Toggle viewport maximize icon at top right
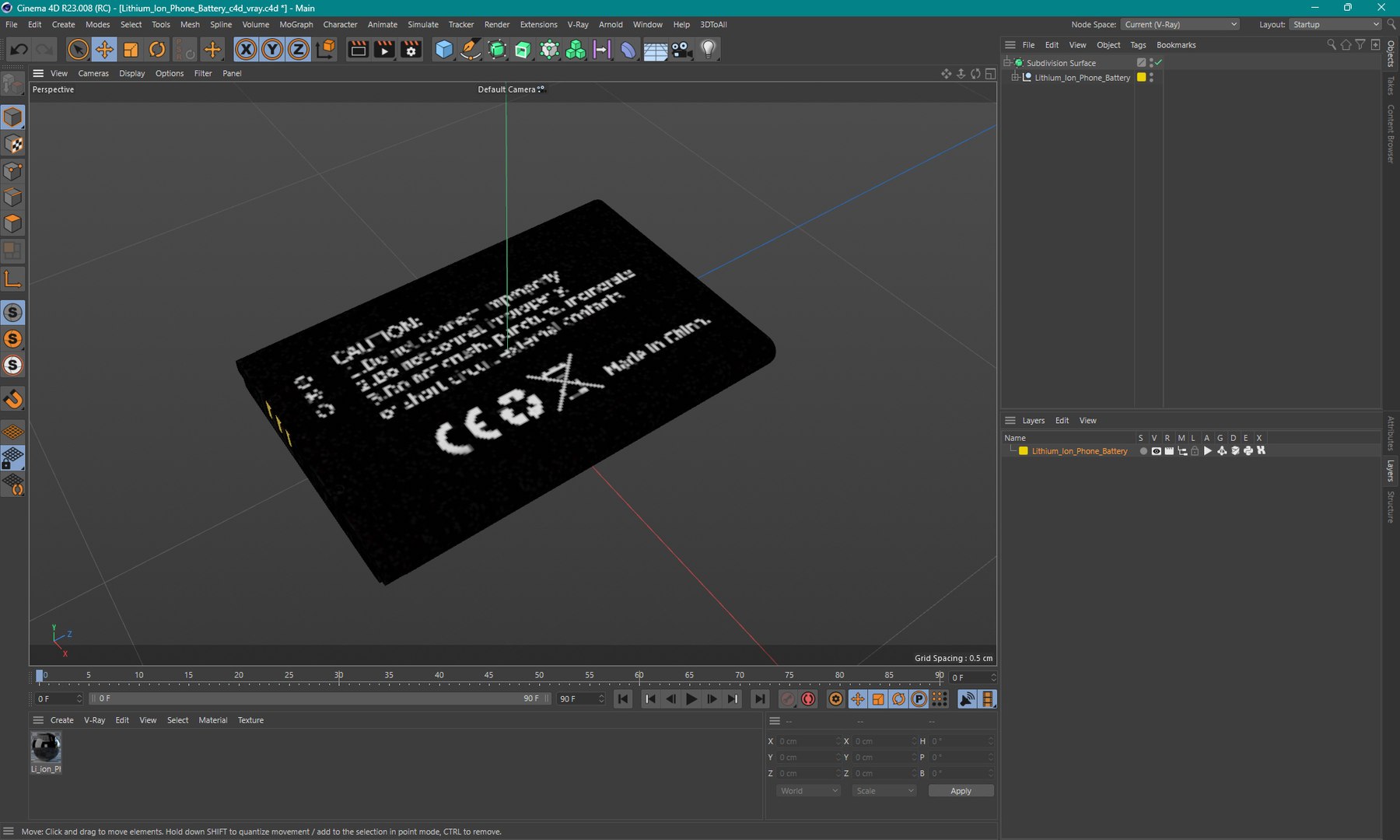The width and height of the screenshot is (1400, 840). [x=990, y=74]
